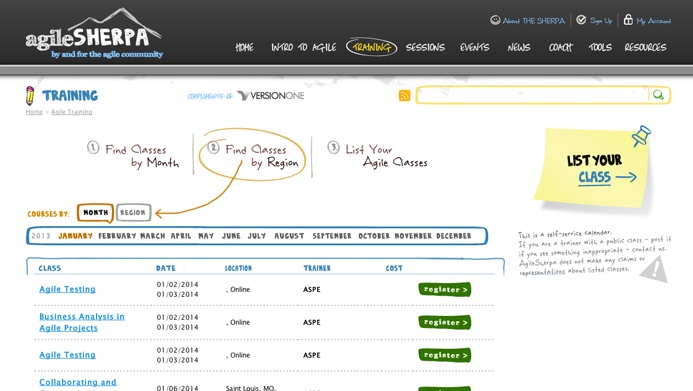Click in the search input field

533,95
